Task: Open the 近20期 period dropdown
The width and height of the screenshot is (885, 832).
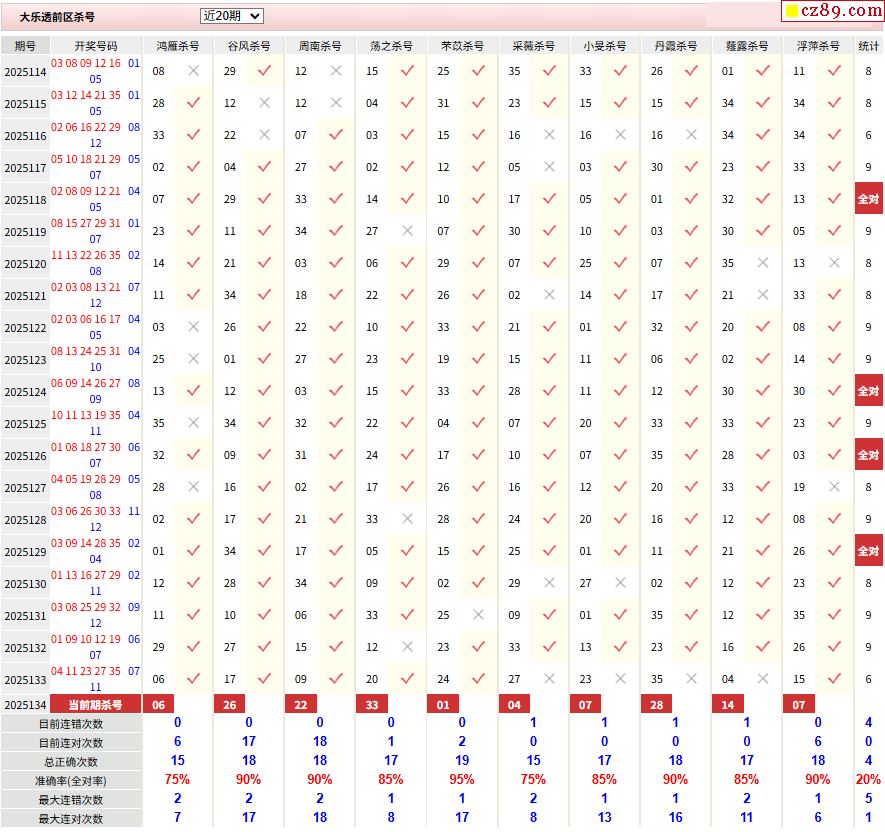Action: pyautogui.click(x=231, y=16)
